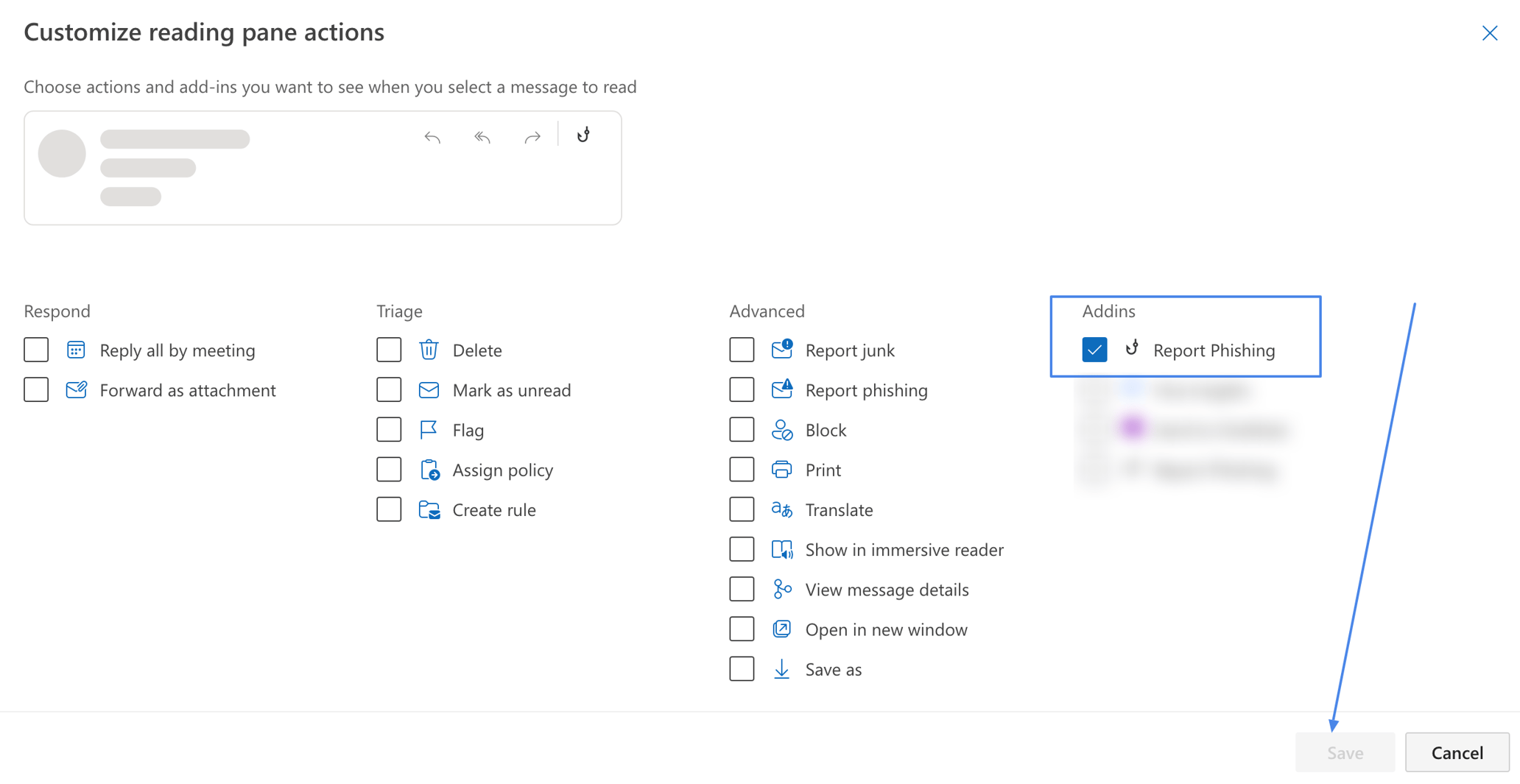Close the Customize reading pane dialog
Viewport: 1520px width, 784px height.
[1490, 32]
